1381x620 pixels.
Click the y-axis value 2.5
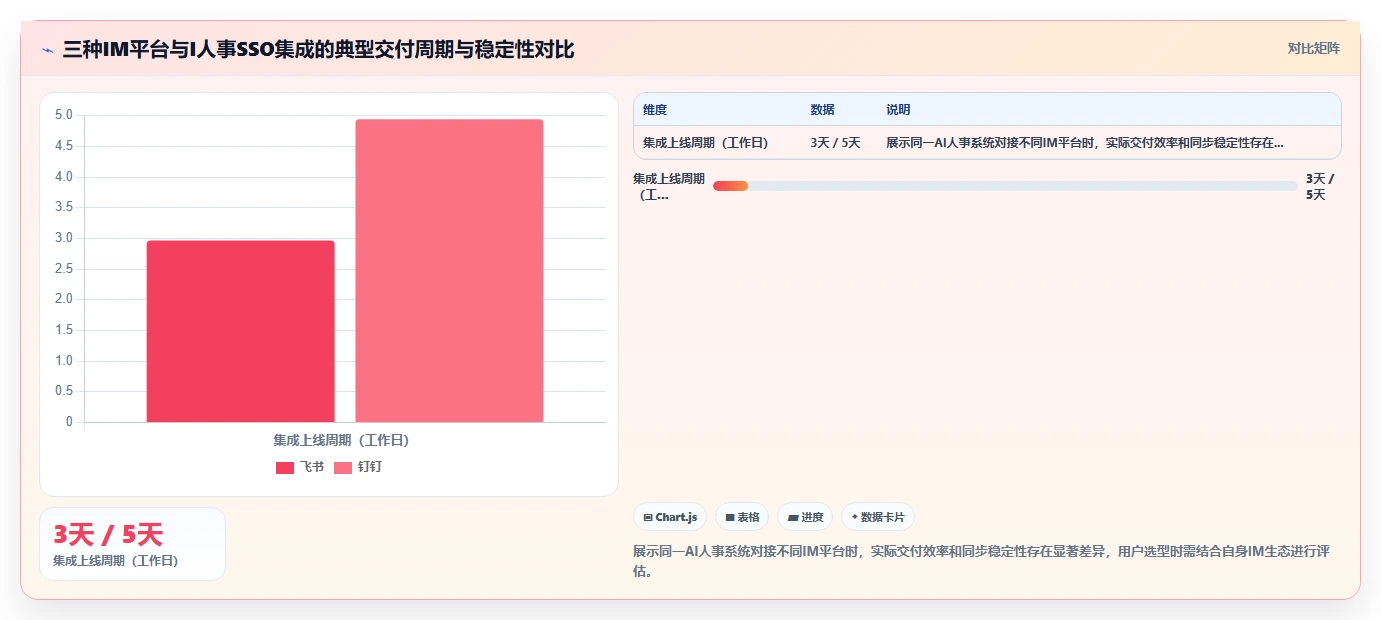[x=63, y=269]
